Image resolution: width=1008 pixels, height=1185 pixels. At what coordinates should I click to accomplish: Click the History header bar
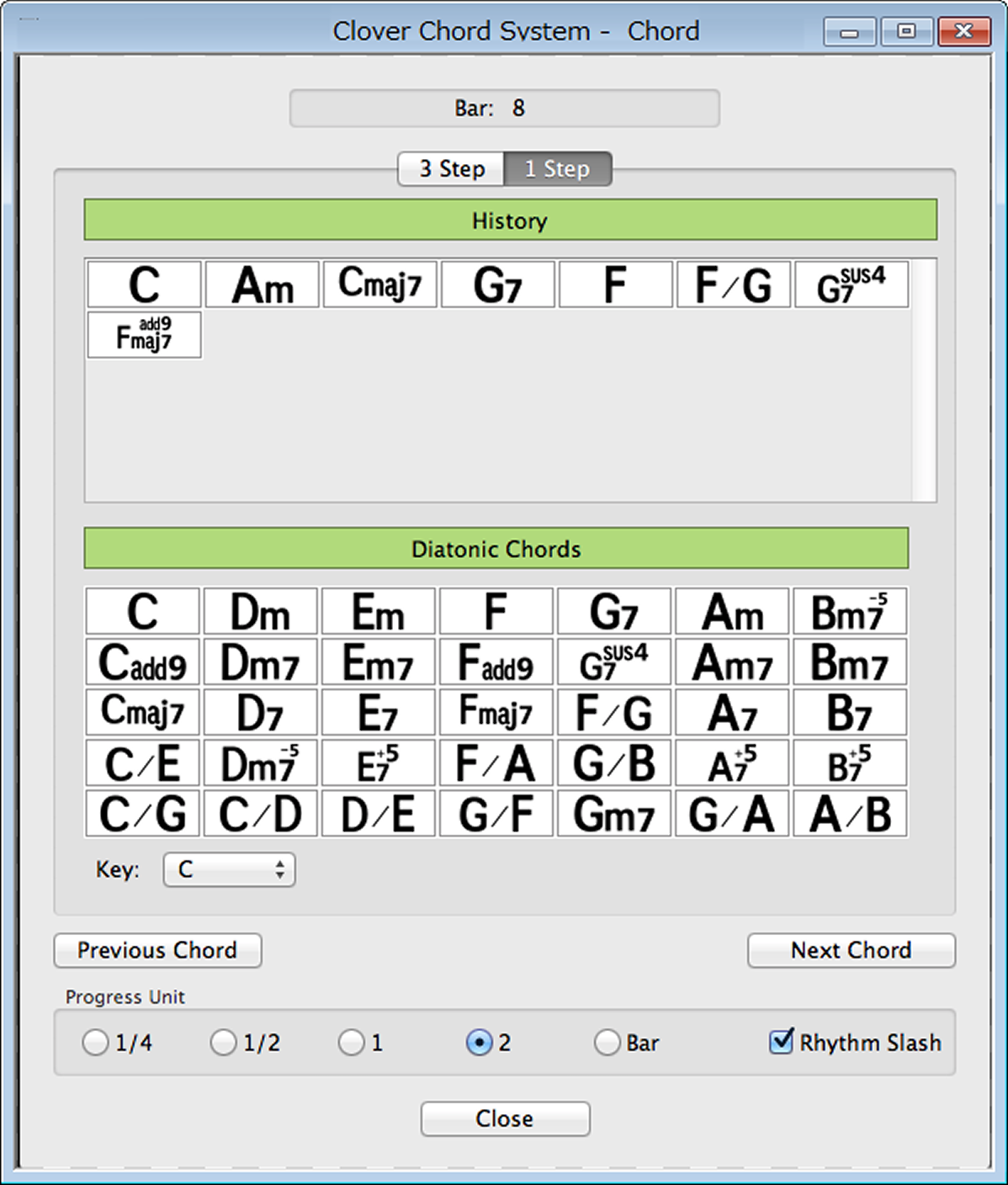click(510, 221)
